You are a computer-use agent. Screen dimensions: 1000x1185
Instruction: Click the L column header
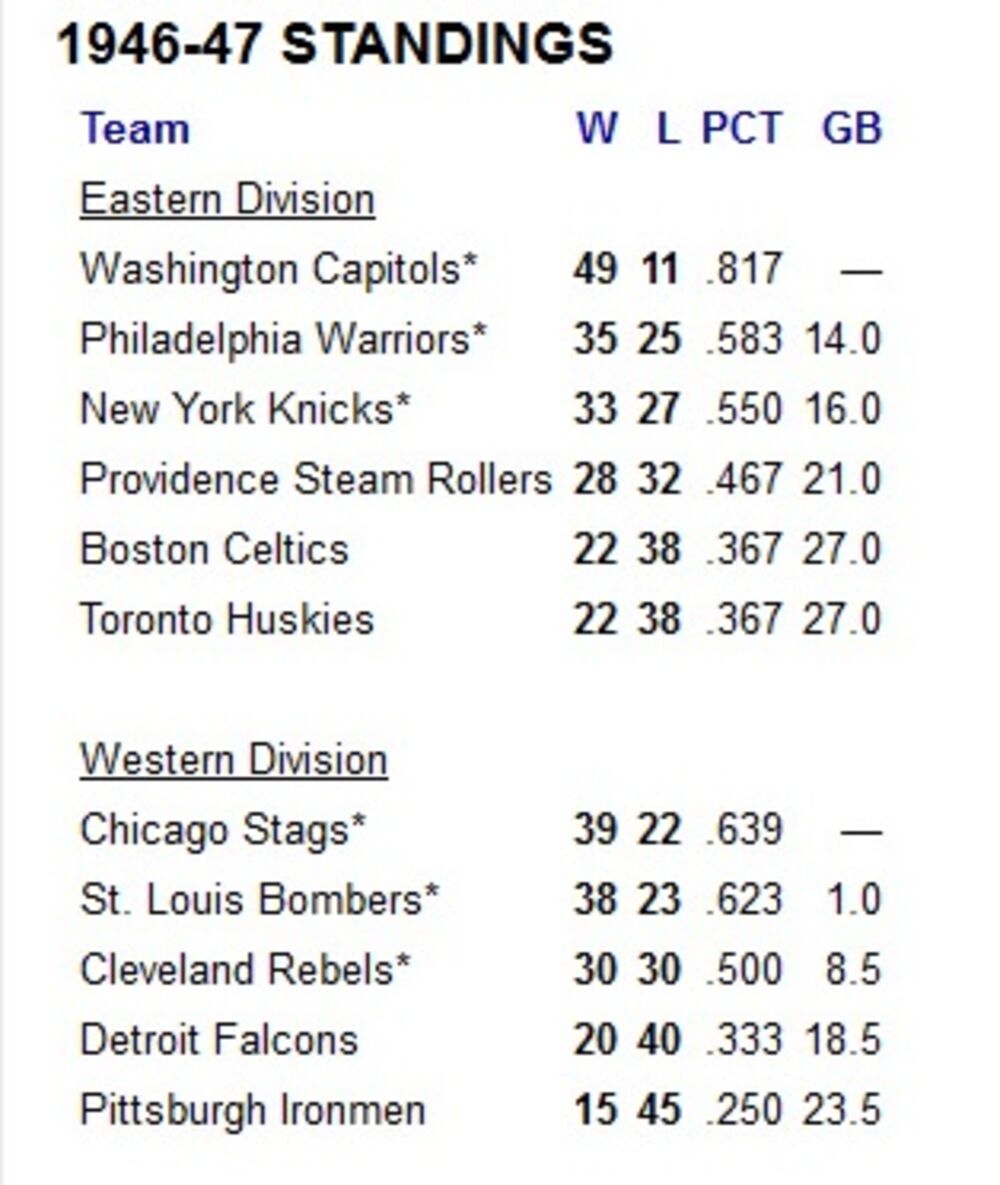[x=667, y=129]
